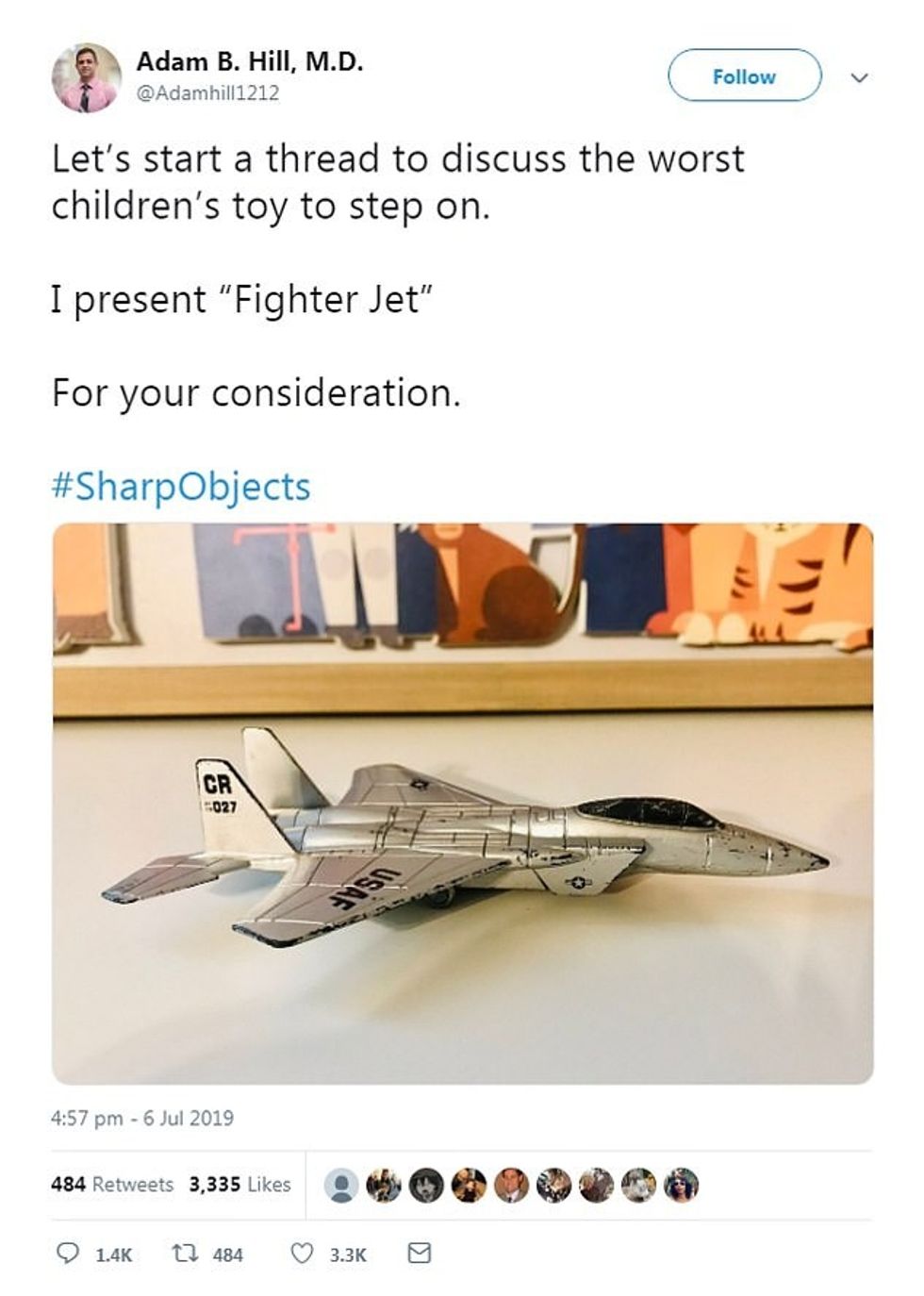This screenshot has height=1296, width=924.
Task: Click the reply speech bubble icon
Action: pyautogui.click(x=68, y=1254)
